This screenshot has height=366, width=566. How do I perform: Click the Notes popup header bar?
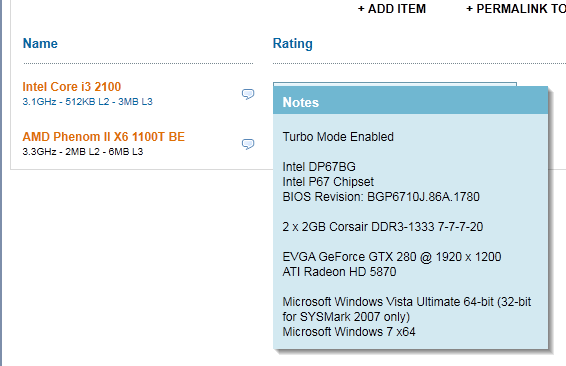pyautogui.click(x=410, y=102)
